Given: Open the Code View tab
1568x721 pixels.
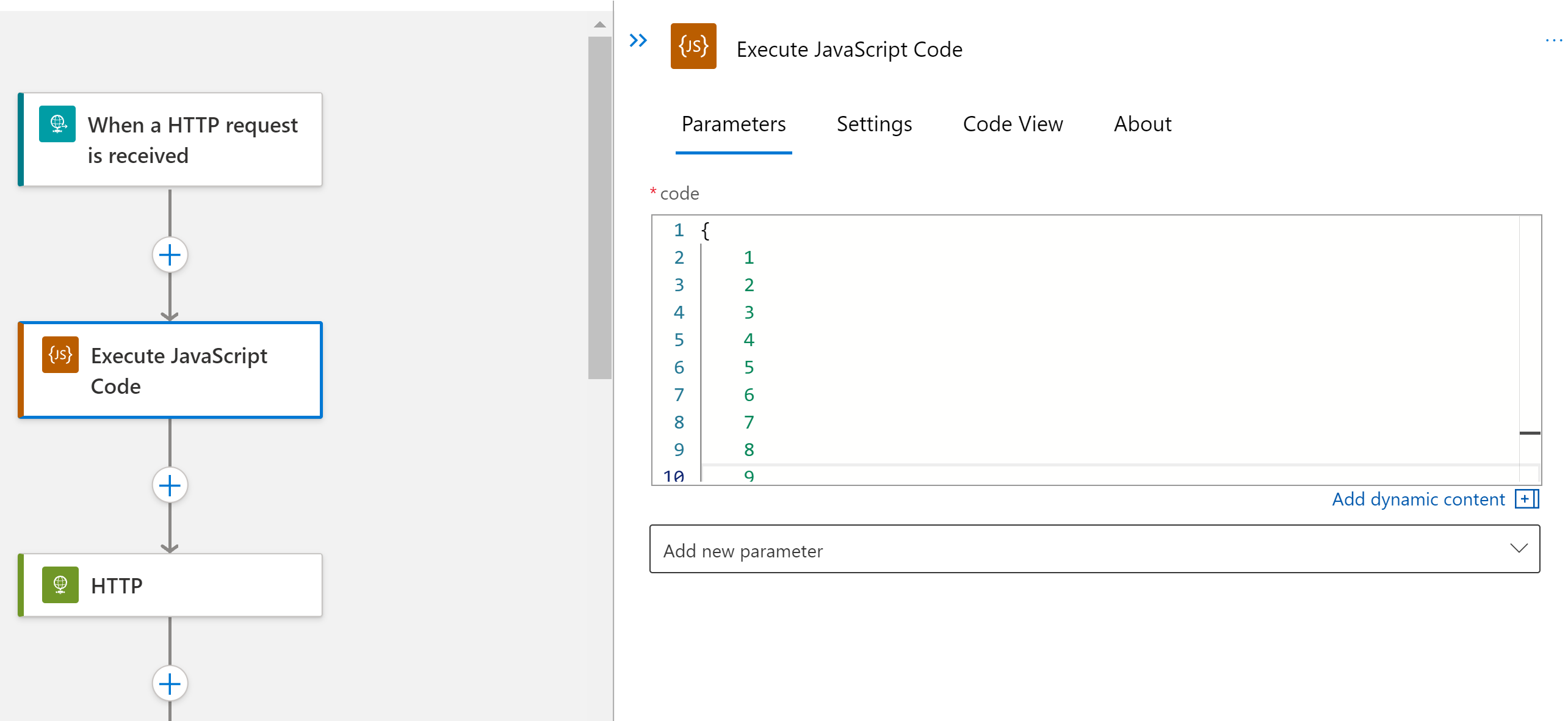Looking at the screenshot, I should 1013,124.
